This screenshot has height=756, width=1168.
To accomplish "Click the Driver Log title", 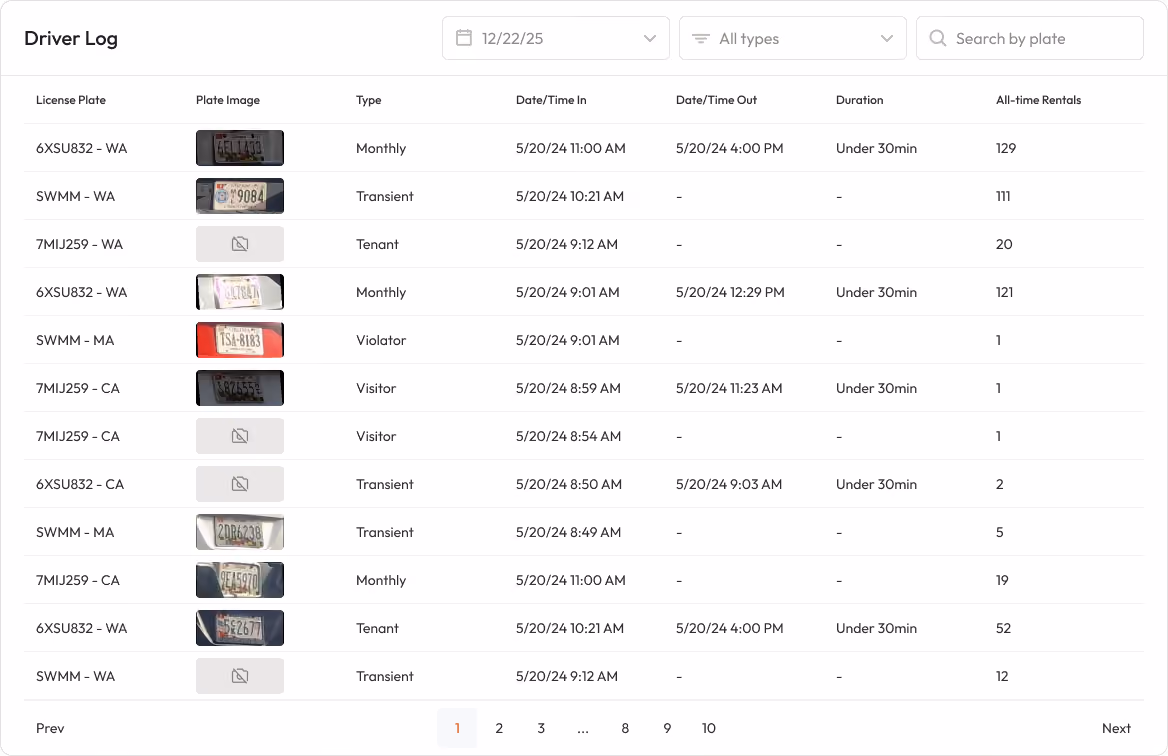I will pyautogui.click(x=71, y=38).
